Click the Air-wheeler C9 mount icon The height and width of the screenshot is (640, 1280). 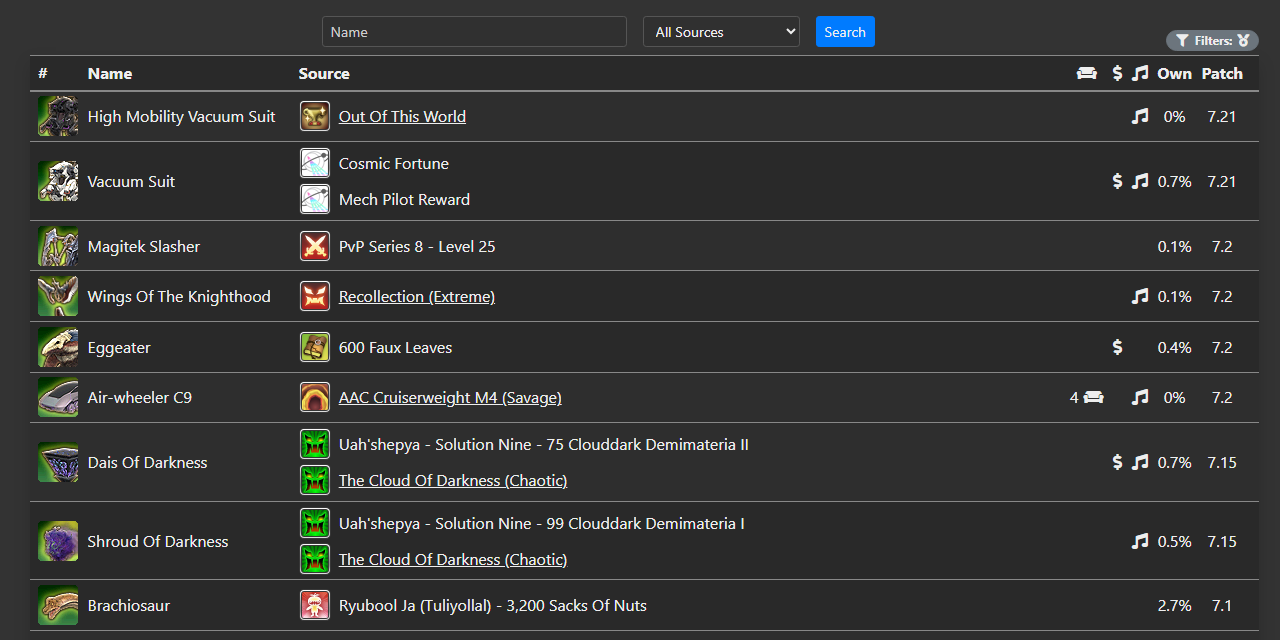(x=58, y=397)
